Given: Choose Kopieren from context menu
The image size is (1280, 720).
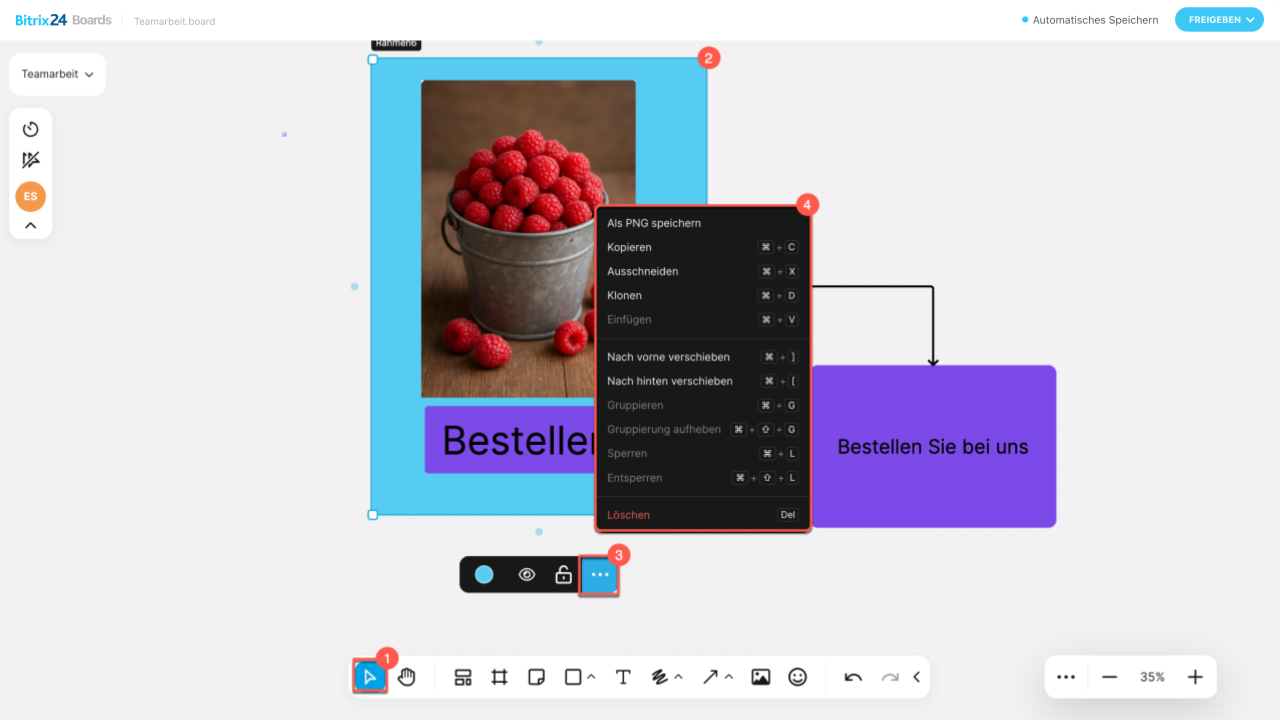Looking at the screenshot, I should pyautogui.click(x=703, y=247).
